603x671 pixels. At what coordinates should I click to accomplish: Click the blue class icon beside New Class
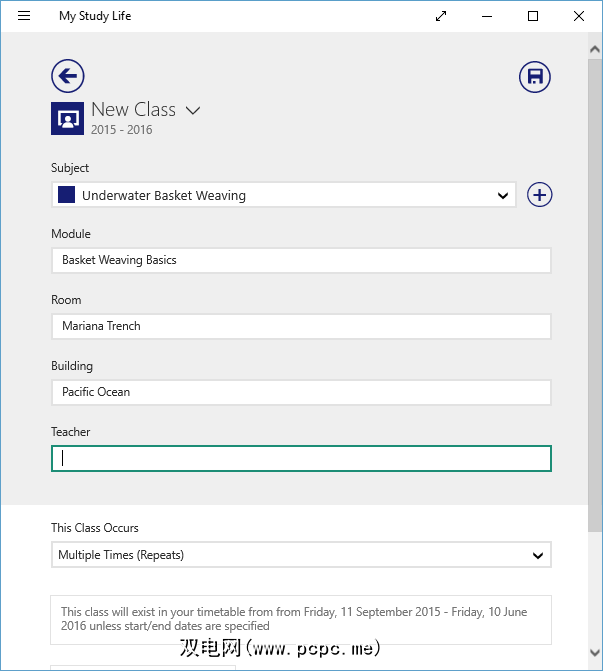pos(67,118)
